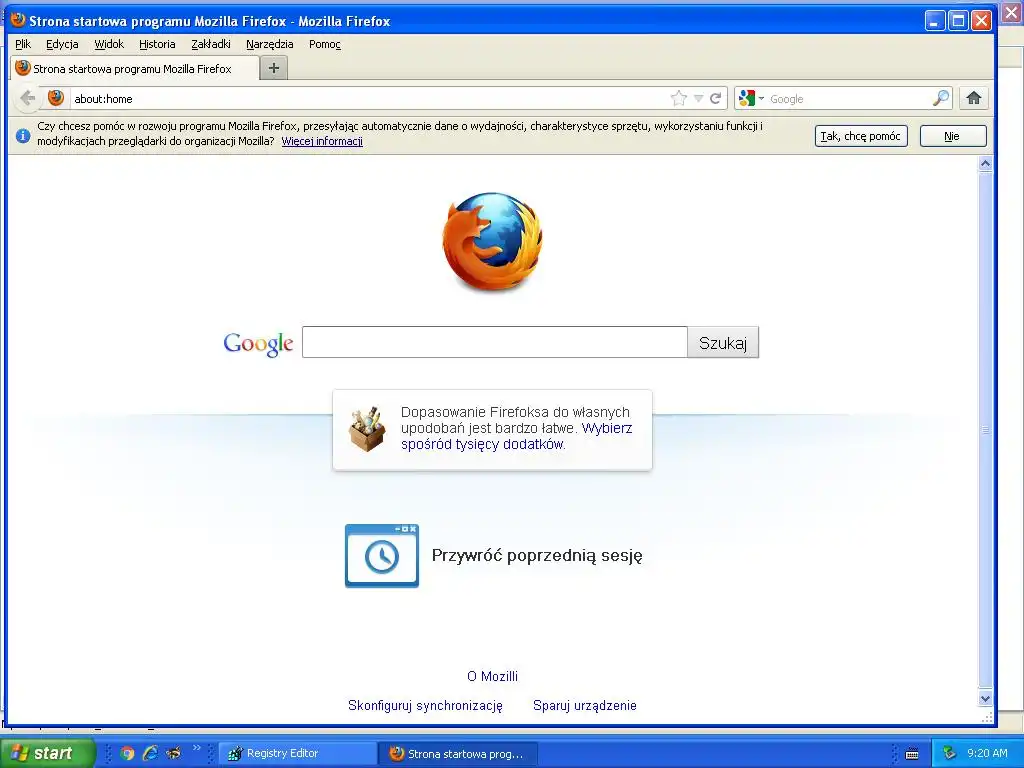Expand quick launch overflow chevron
The height and width of the screenshot is (768, 1024).
(197, 748)
